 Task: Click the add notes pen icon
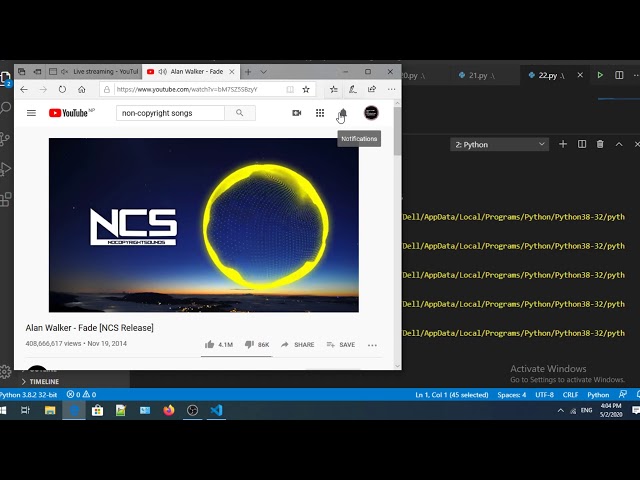pyautogui.click(x=353, y=89)
